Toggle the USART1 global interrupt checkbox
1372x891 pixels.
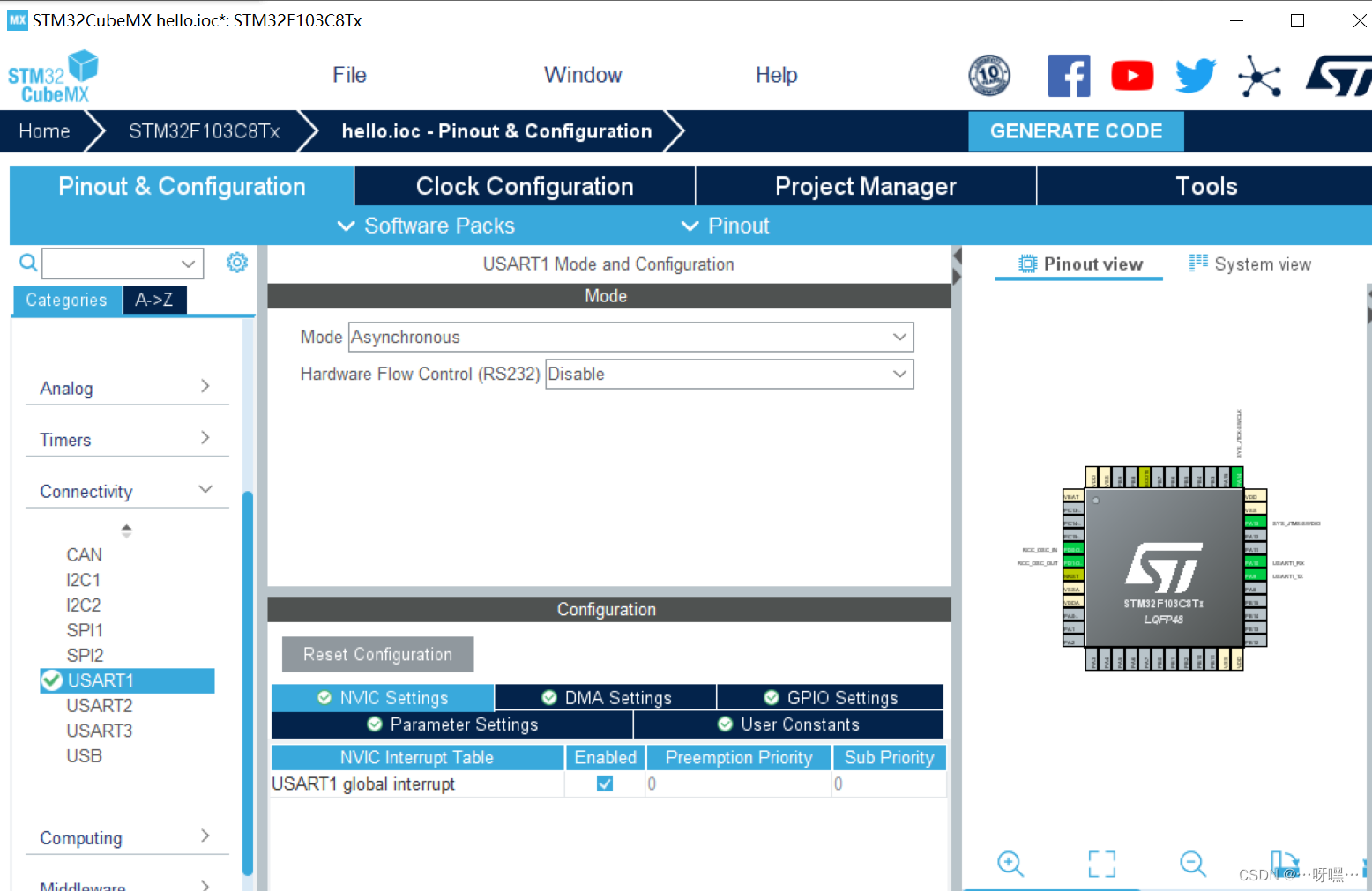(x=605, y=783)
